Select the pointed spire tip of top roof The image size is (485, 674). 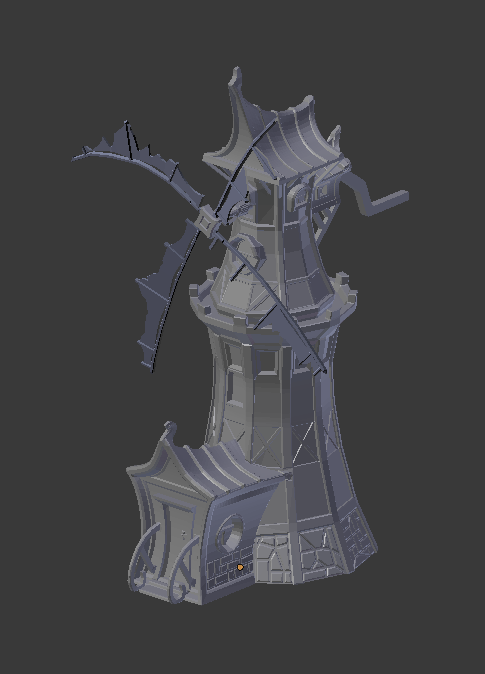tap(236, 75)
